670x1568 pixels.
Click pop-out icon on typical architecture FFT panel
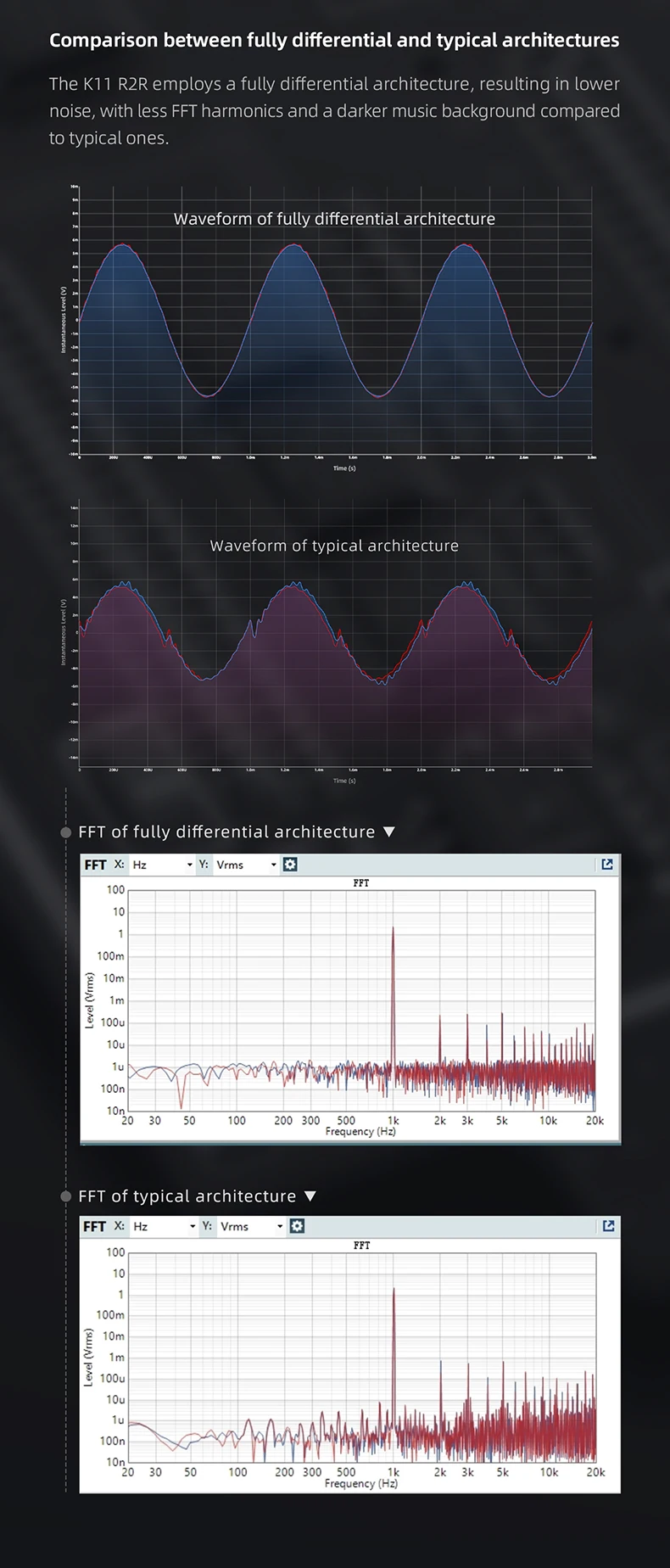[x=608, y=1226]
